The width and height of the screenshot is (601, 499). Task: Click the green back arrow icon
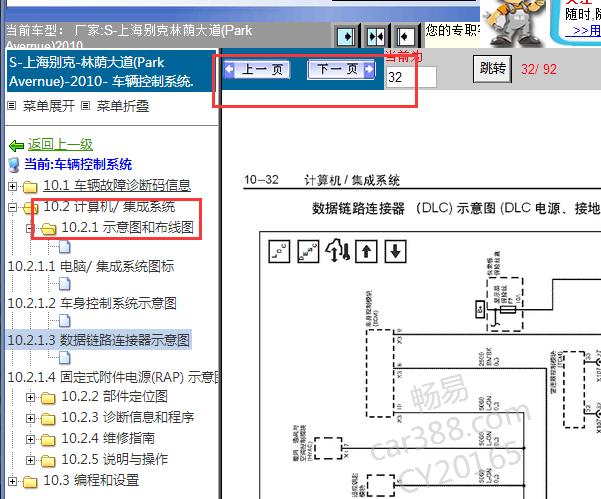tap(16, 146)
